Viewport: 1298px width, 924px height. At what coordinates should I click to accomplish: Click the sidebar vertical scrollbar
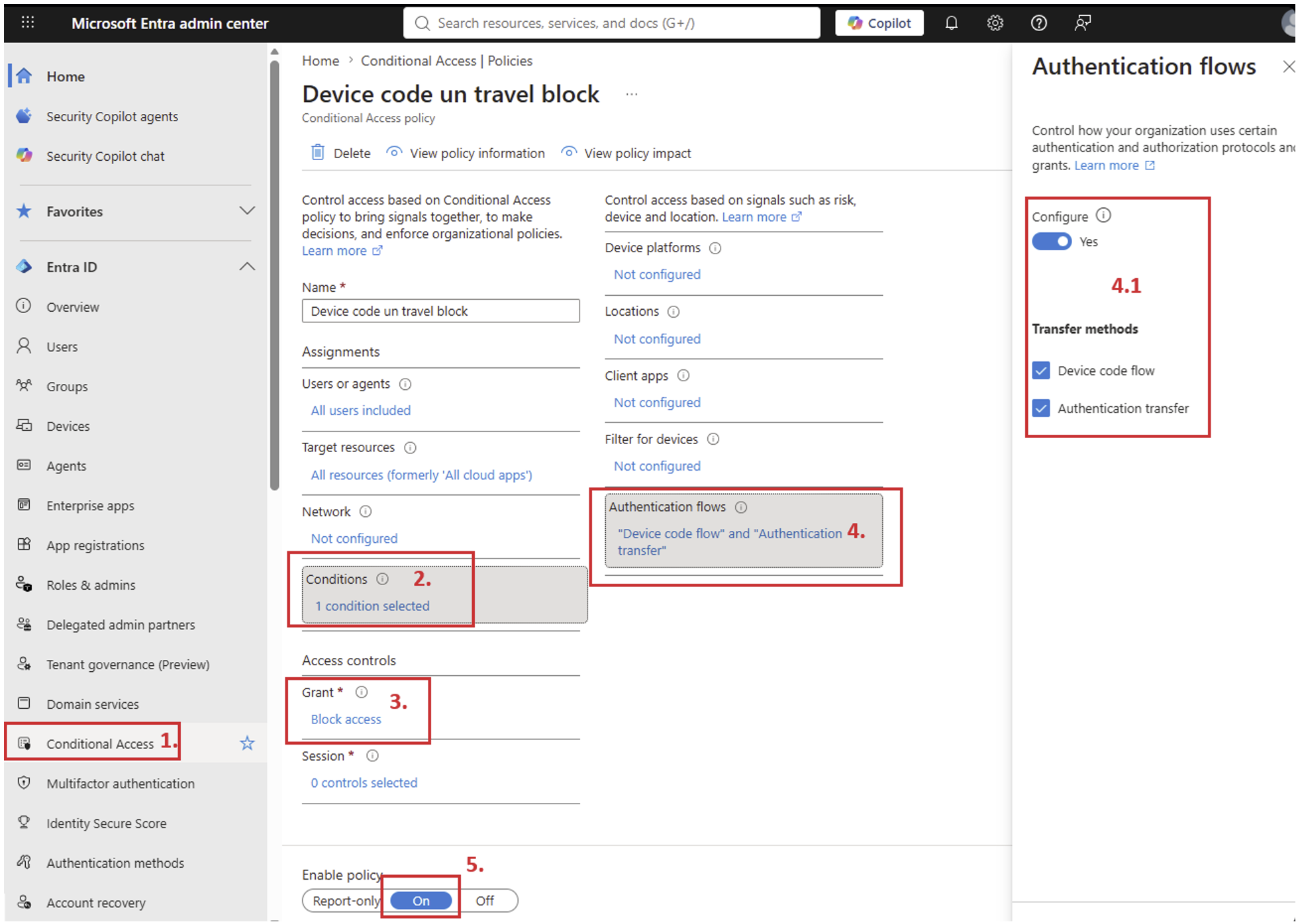pyautogui.click(x=275, y=275)
